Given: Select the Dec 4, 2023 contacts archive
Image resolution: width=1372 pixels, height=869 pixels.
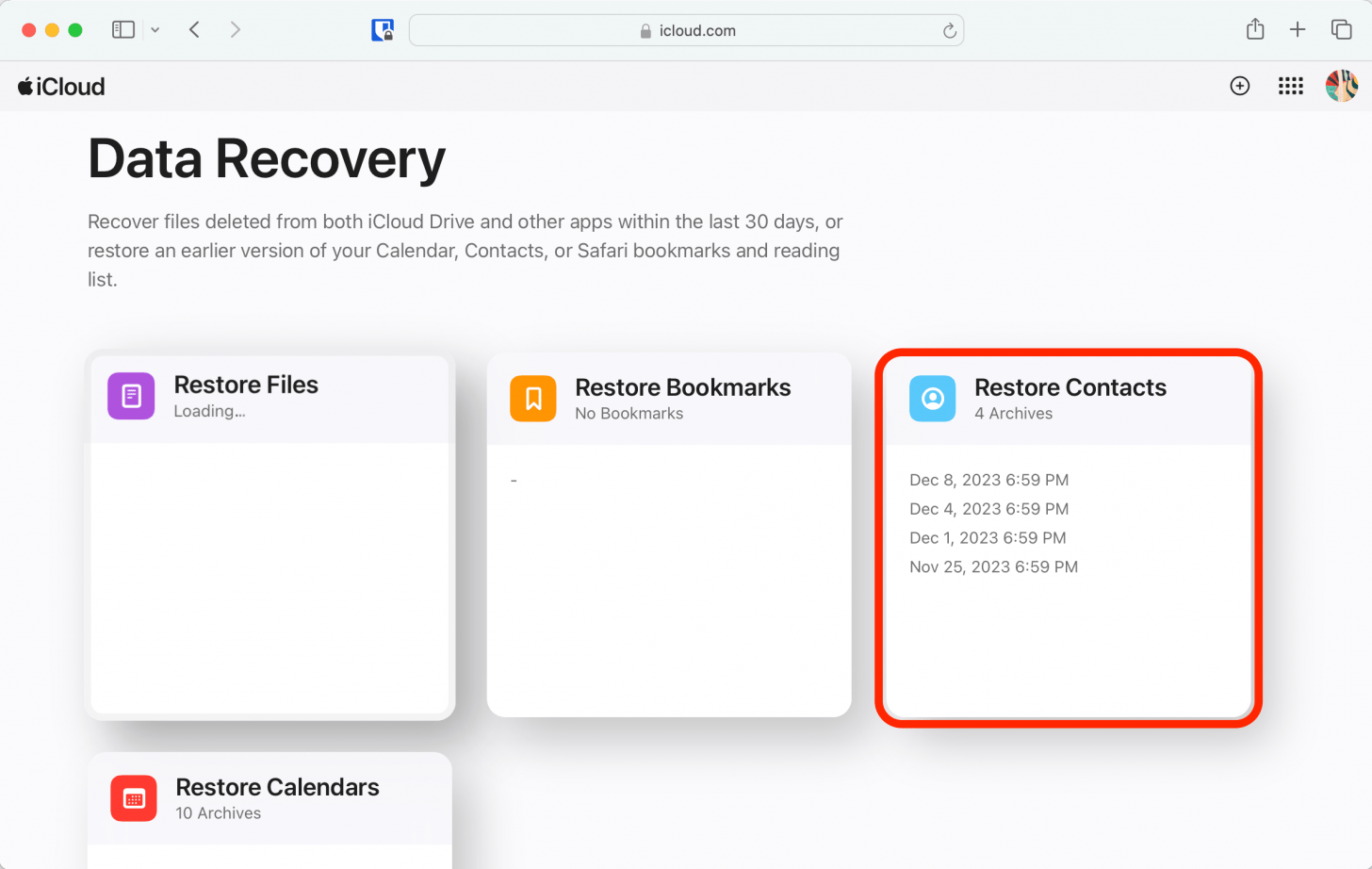Looking at the screenshot, I should tap(988, 509).
